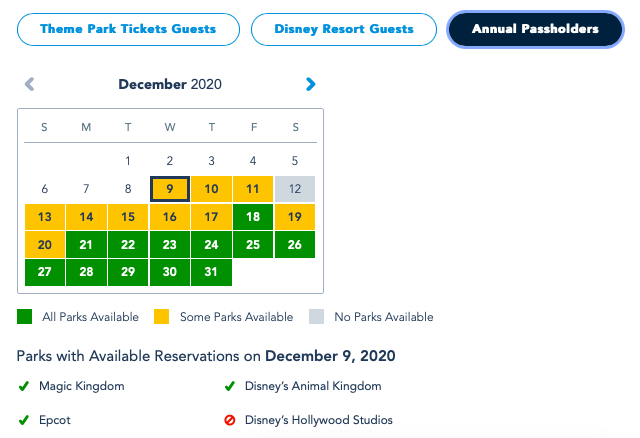Go to previous month with left arrow

click(29, 85)
